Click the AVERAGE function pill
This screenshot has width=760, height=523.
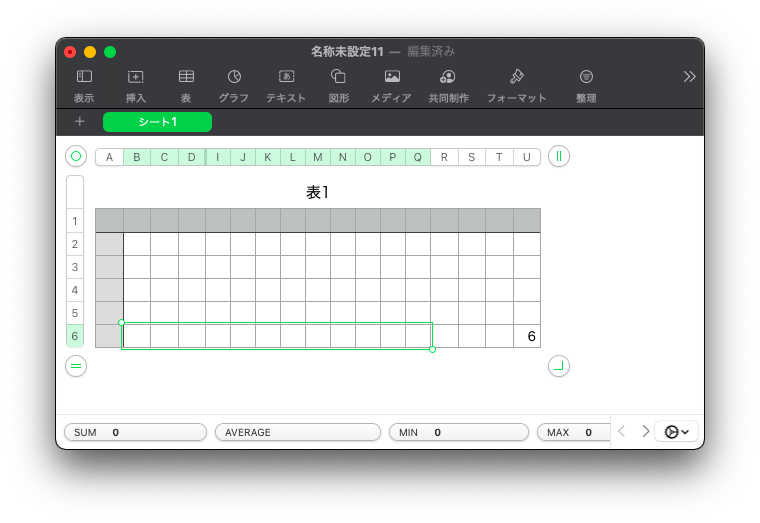click(x=297, y=432)
